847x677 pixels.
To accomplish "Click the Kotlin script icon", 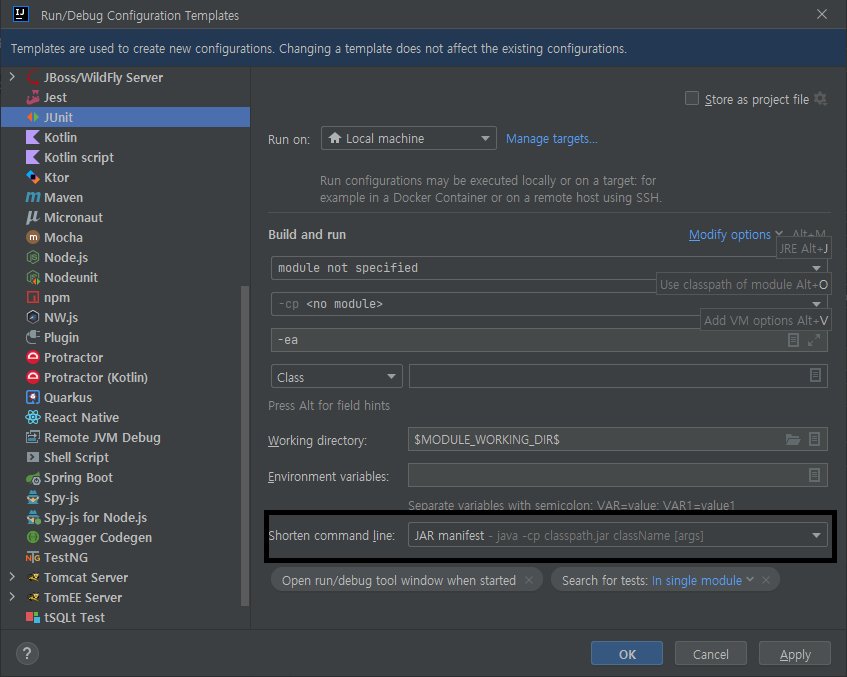I will [x=33, y=157].
